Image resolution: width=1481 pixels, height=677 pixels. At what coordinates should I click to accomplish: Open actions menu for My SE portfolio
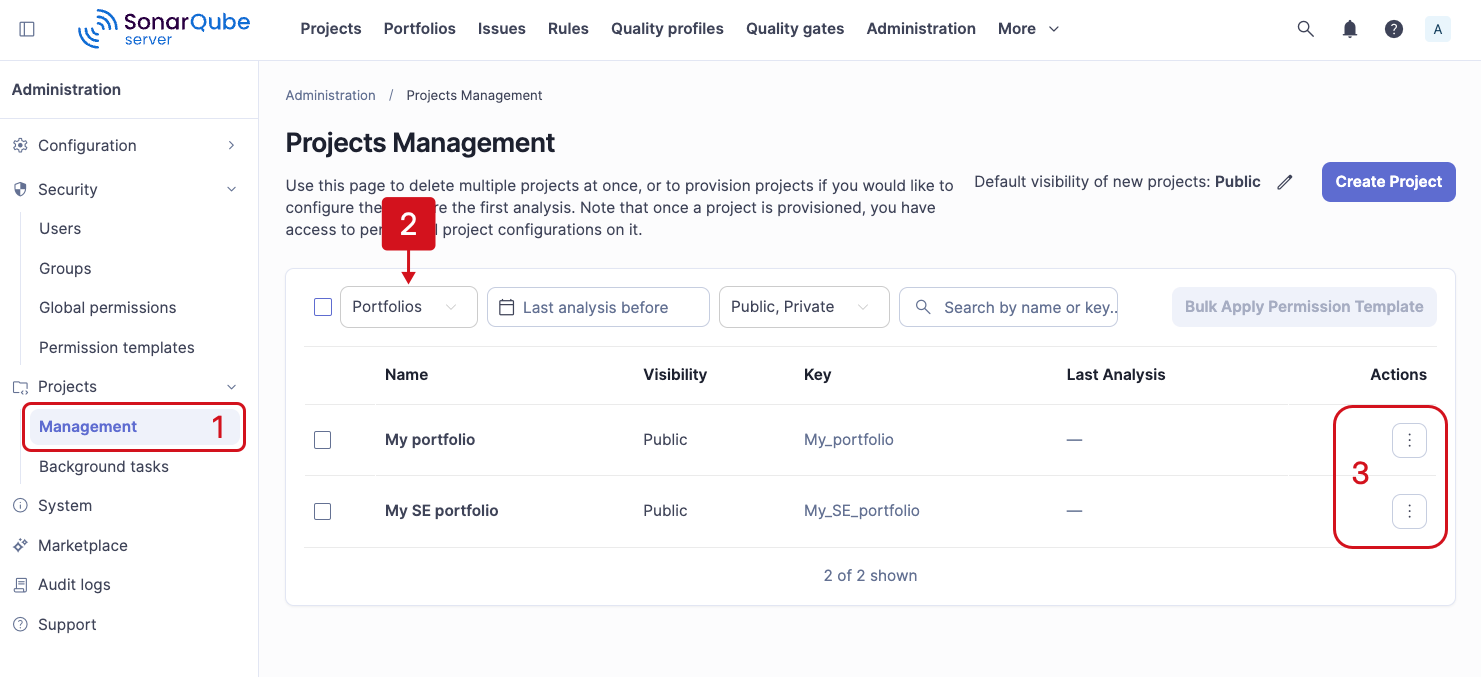click(1409, 511)
